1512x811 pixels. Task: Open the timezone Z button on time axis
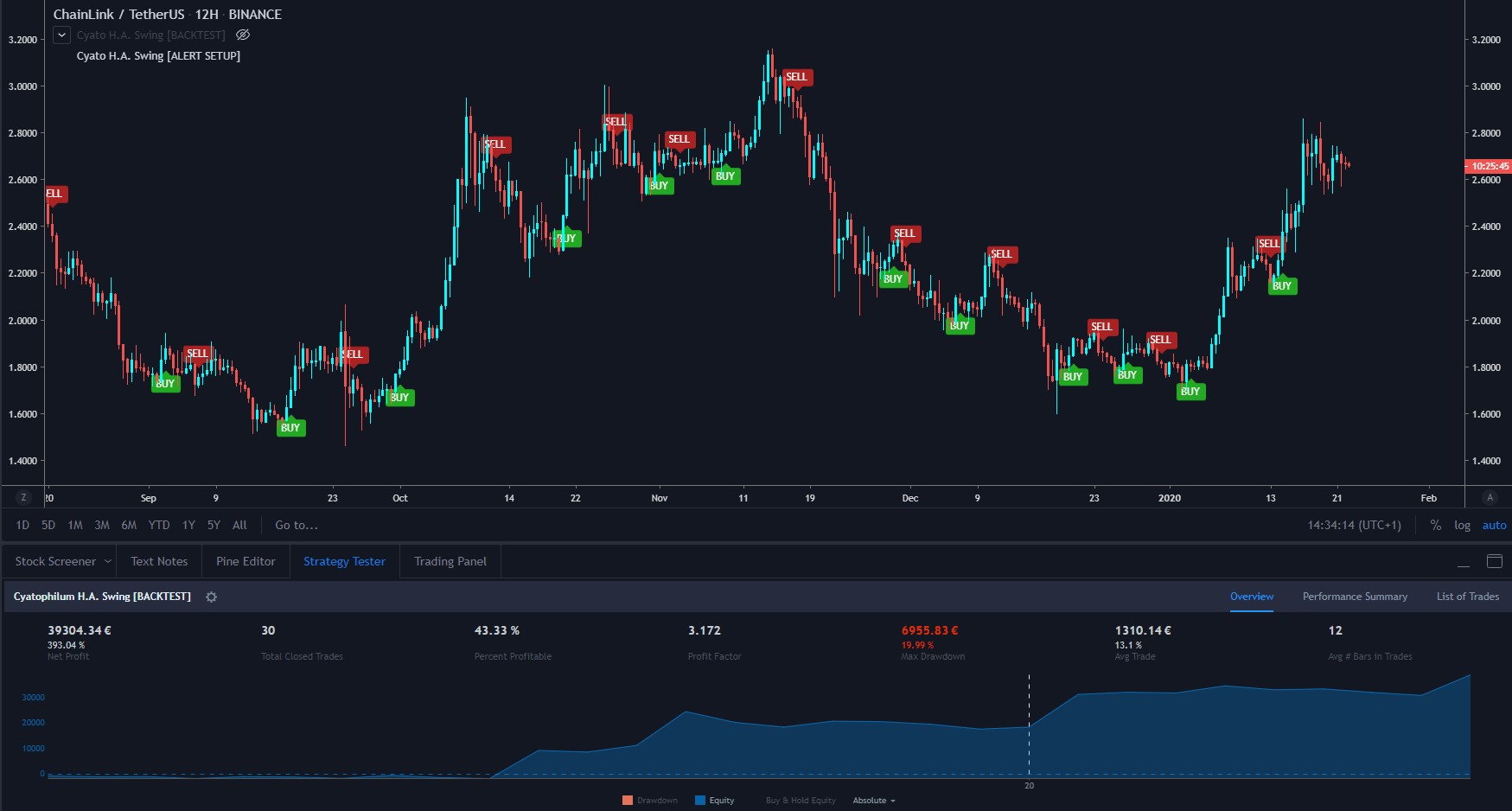(23, 497)
